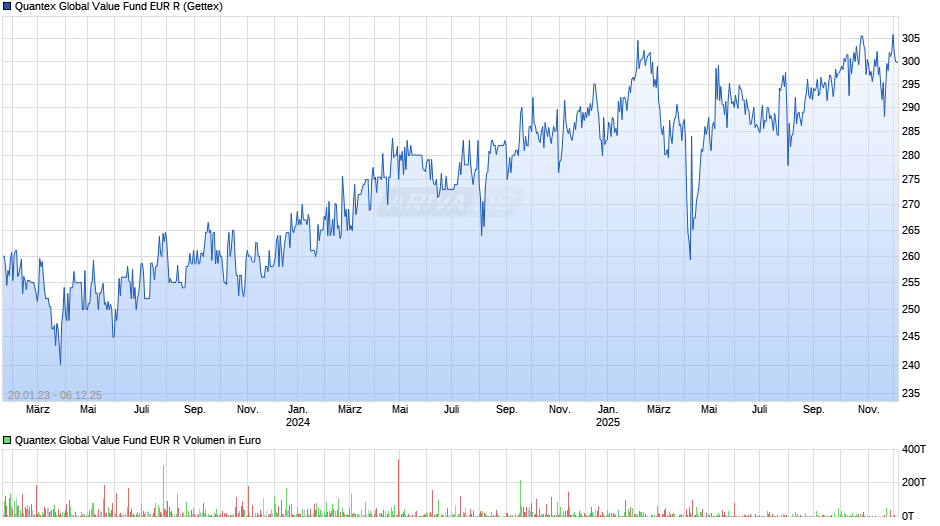
Task: Click the 200T volume axis label
Action: click(x=914, y=482)
